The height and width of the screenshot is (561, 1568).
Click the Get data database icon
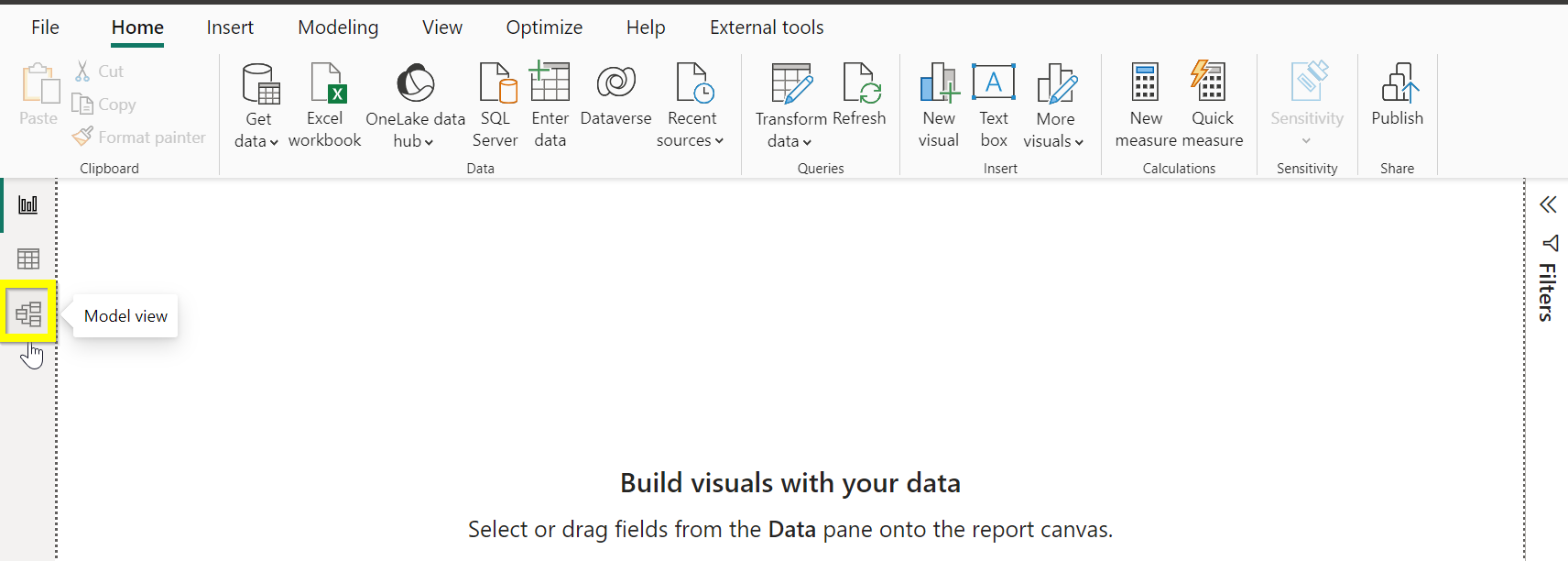click(x=261, y=83)
